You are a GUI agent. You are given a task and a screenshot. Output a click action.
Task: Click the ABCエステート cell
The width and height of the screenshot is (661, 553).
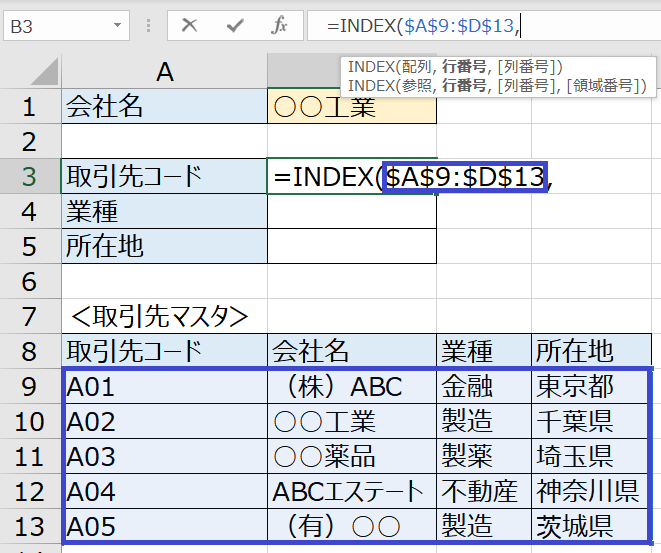[x=352, y=491]
